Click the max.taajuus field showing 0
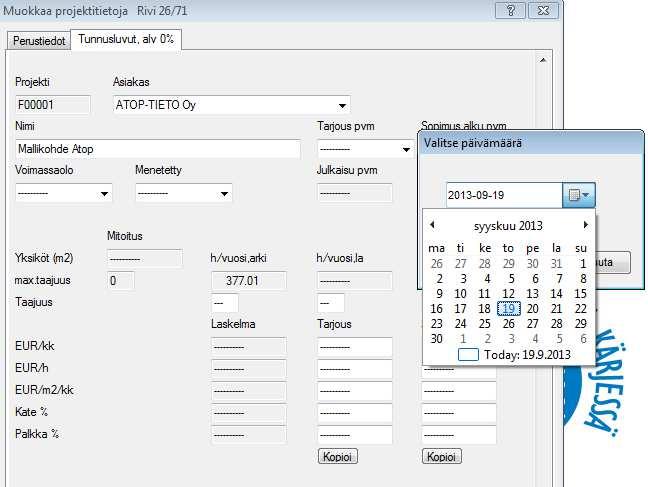Screen dimensions: 648x487 tap(120, 281)
